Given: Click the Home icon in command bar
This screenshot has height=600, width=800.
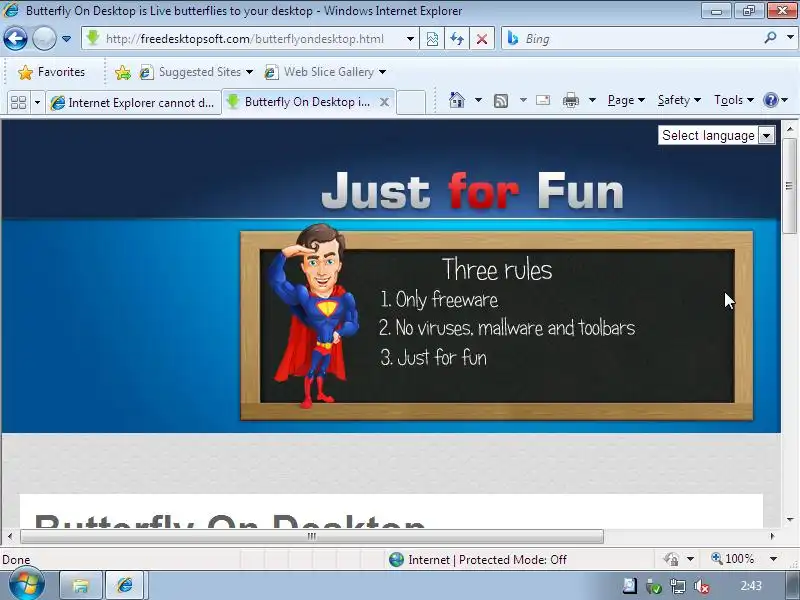Looking at the screenshot, I should pos(457,100).
